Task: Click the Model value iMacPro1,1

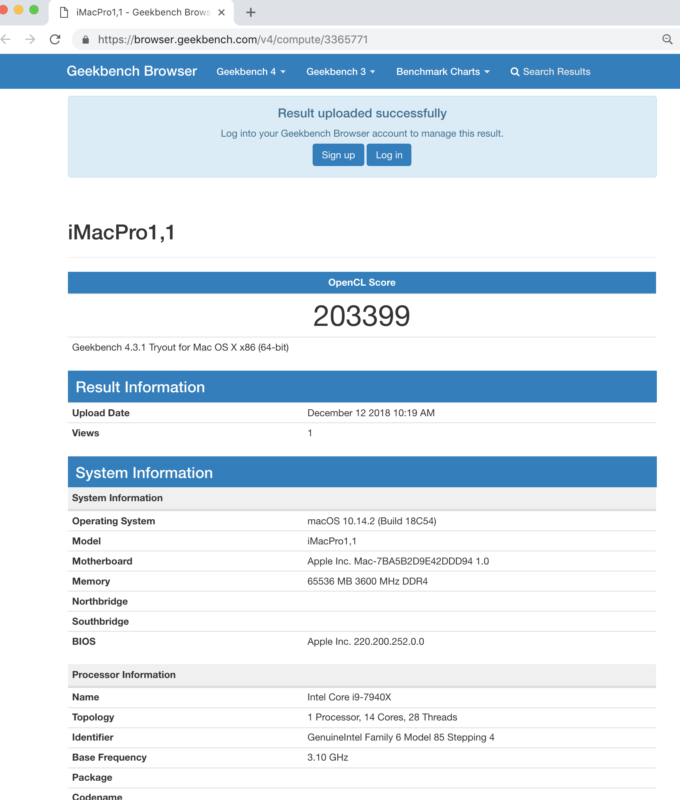Action: tap(332, 541)
